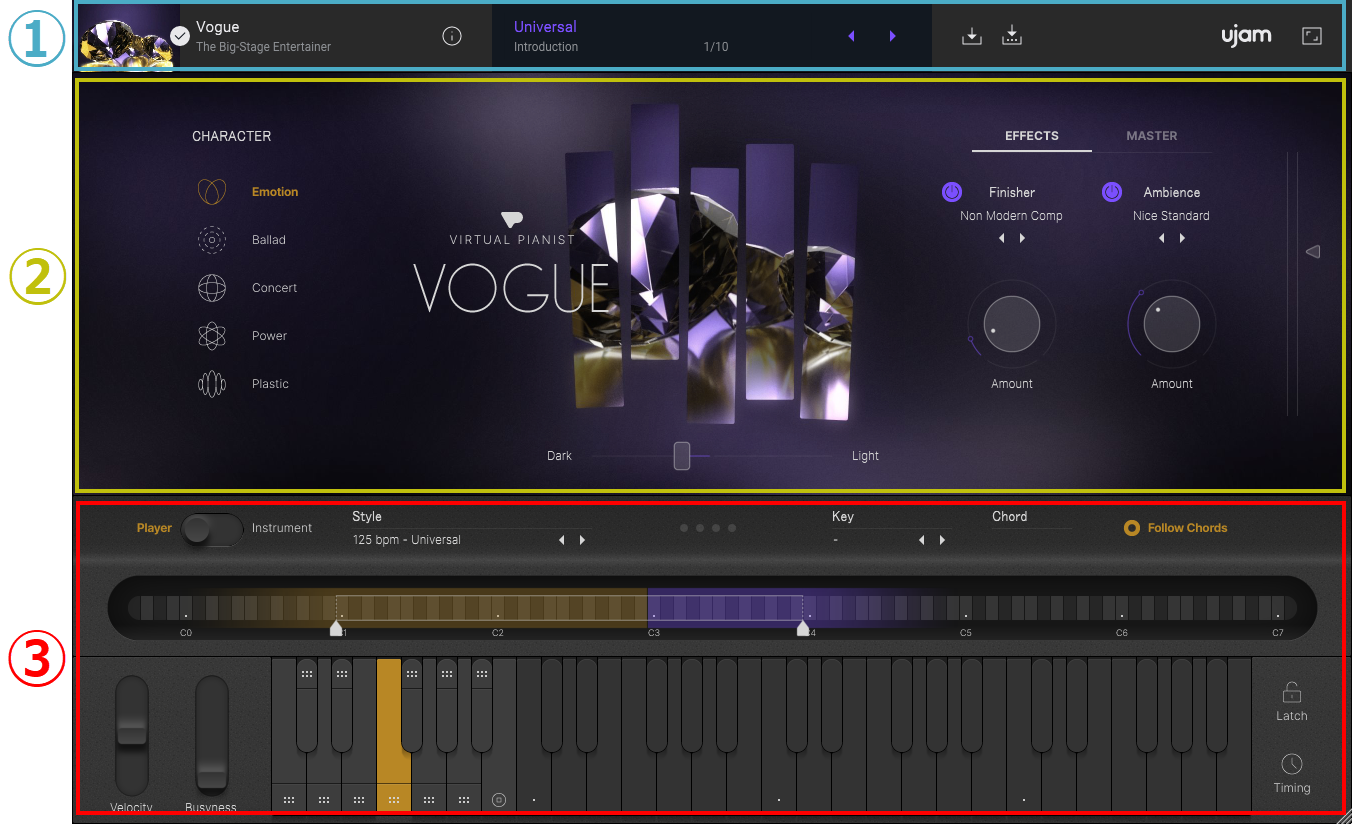The width and height of the screenshot is (1352, 824).
Task: Select the Ballad character icon
Action: pos(212,240)
